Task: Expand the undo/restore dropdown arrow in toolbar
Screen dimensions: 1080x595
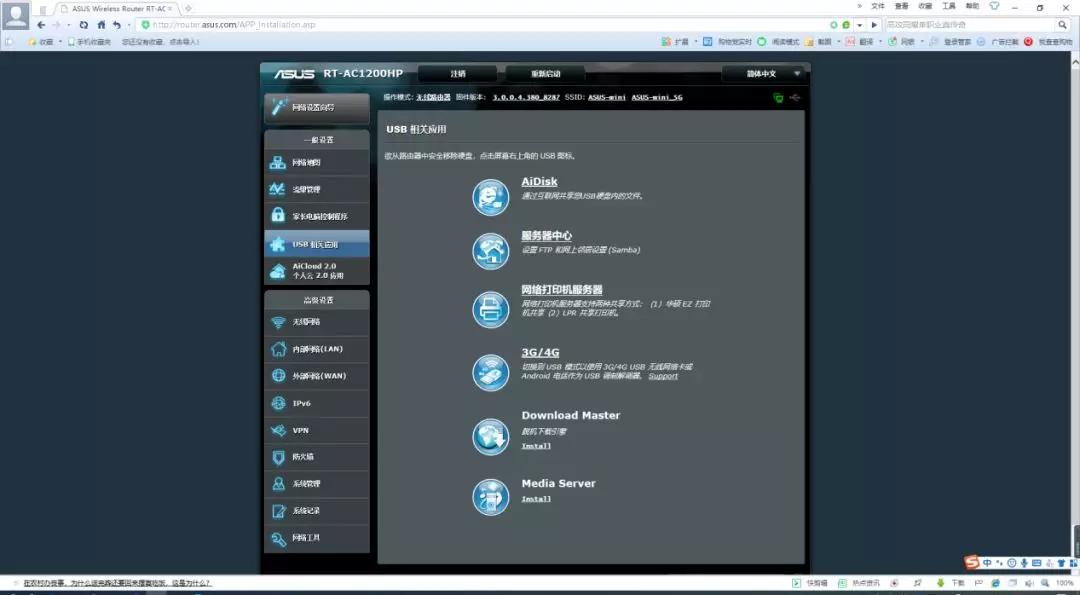Action: (128, 25)
